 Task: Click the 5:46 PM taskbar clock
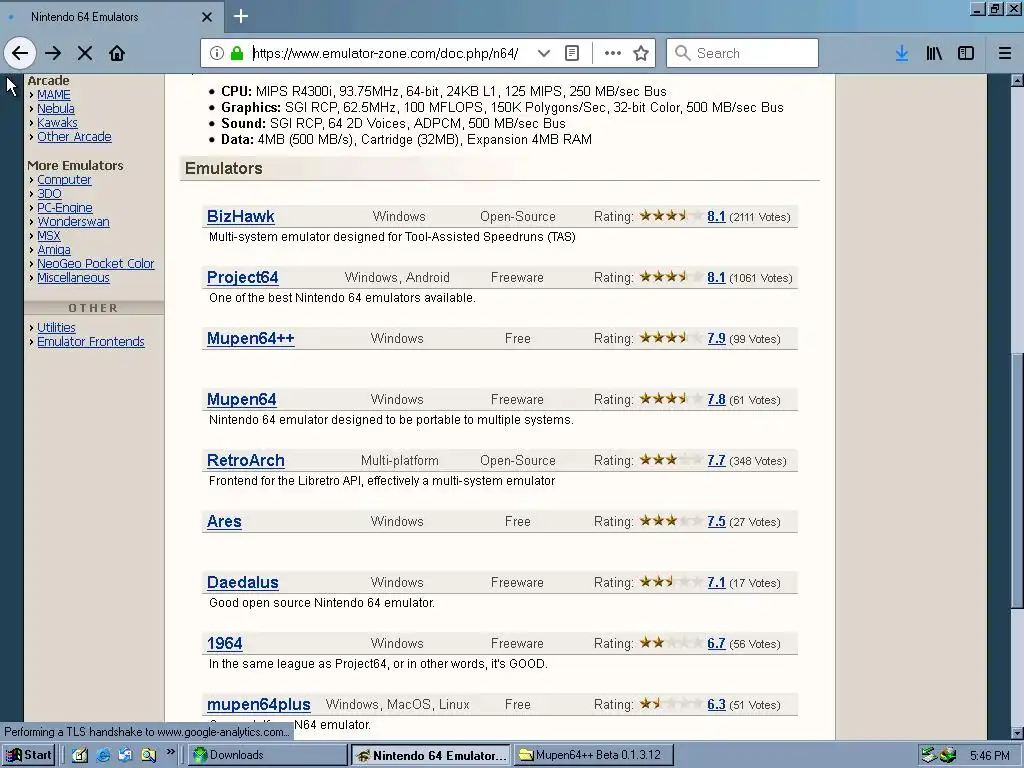(989, 755)
